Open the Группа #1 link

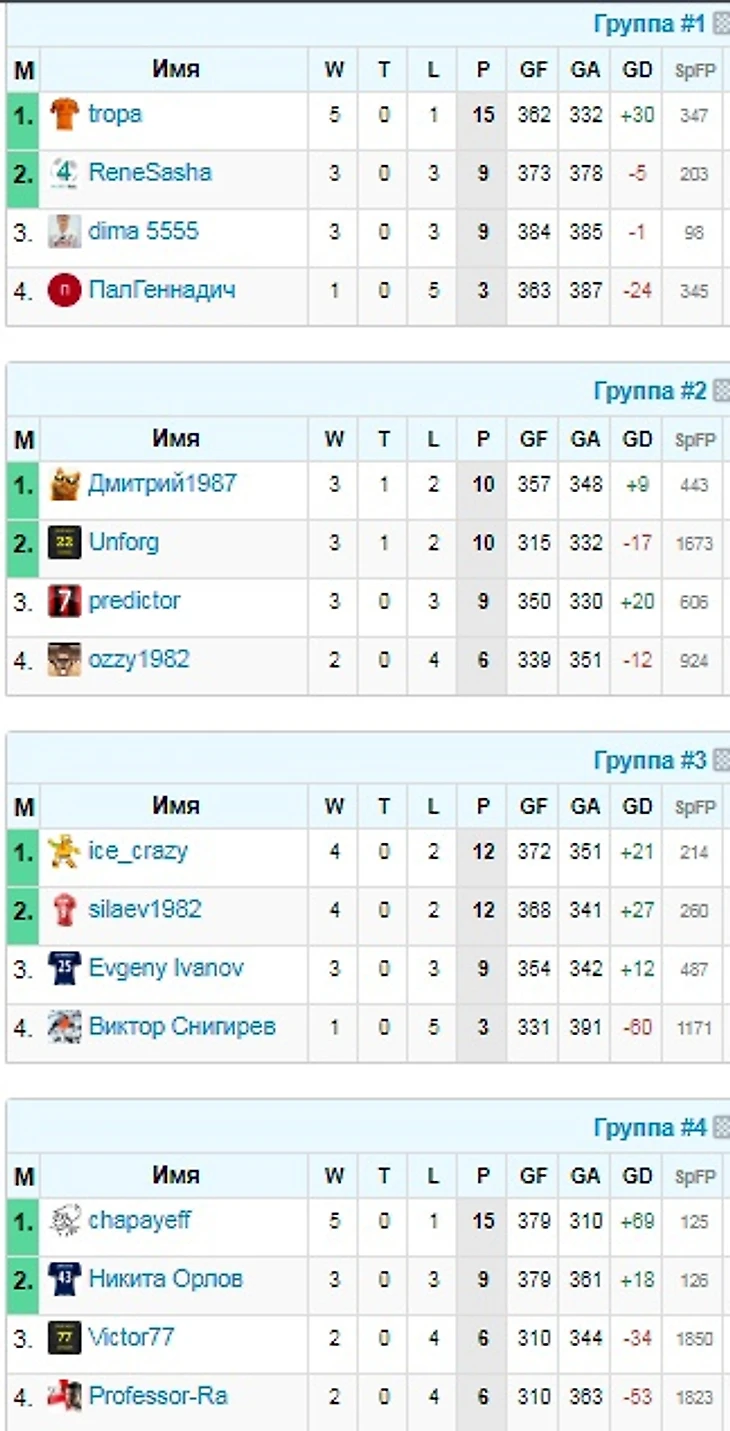[650, 24]
